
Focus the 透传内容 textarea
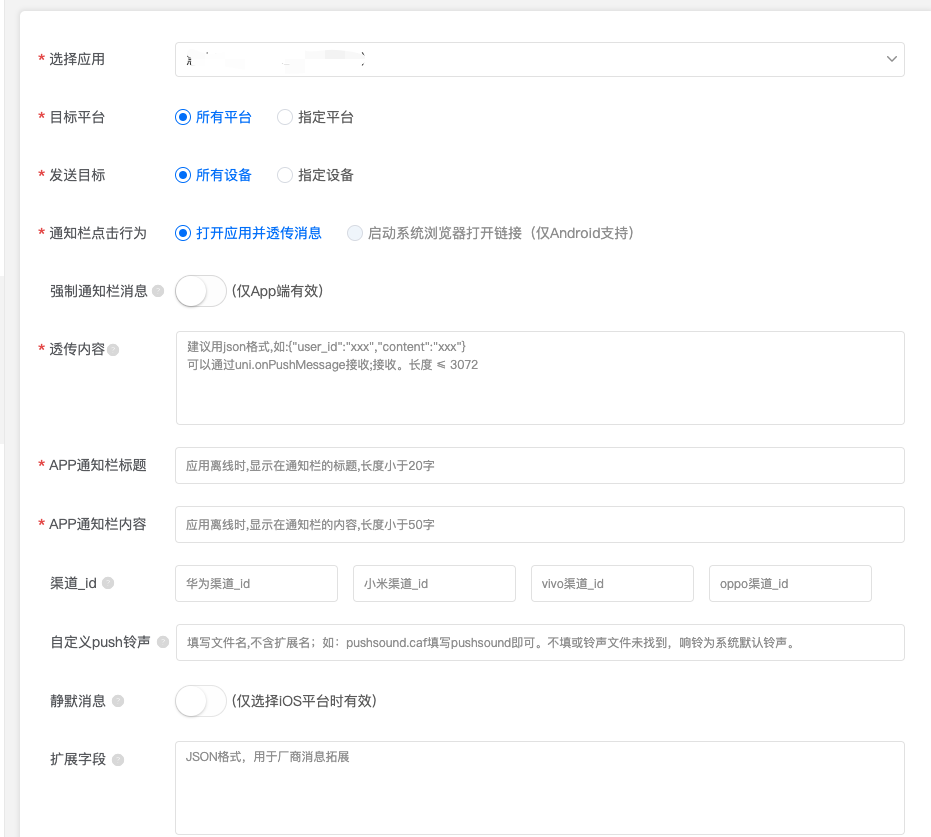coord(540,378)
